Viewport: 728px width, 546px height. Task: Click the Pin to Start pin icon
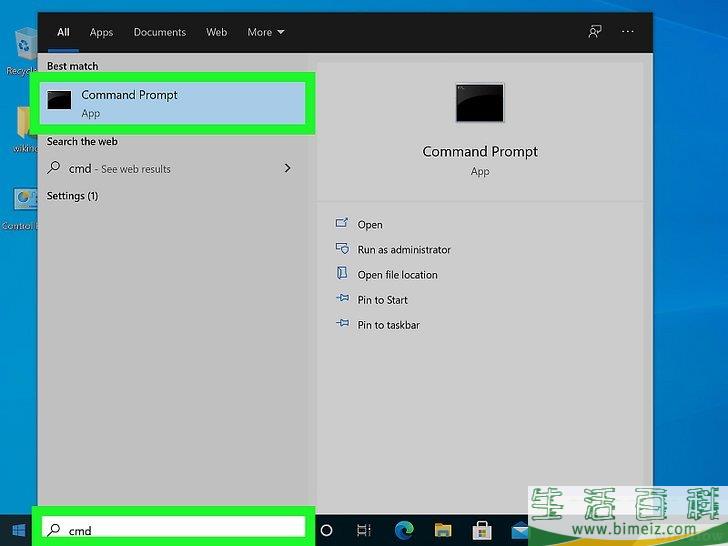coord(343,298)
